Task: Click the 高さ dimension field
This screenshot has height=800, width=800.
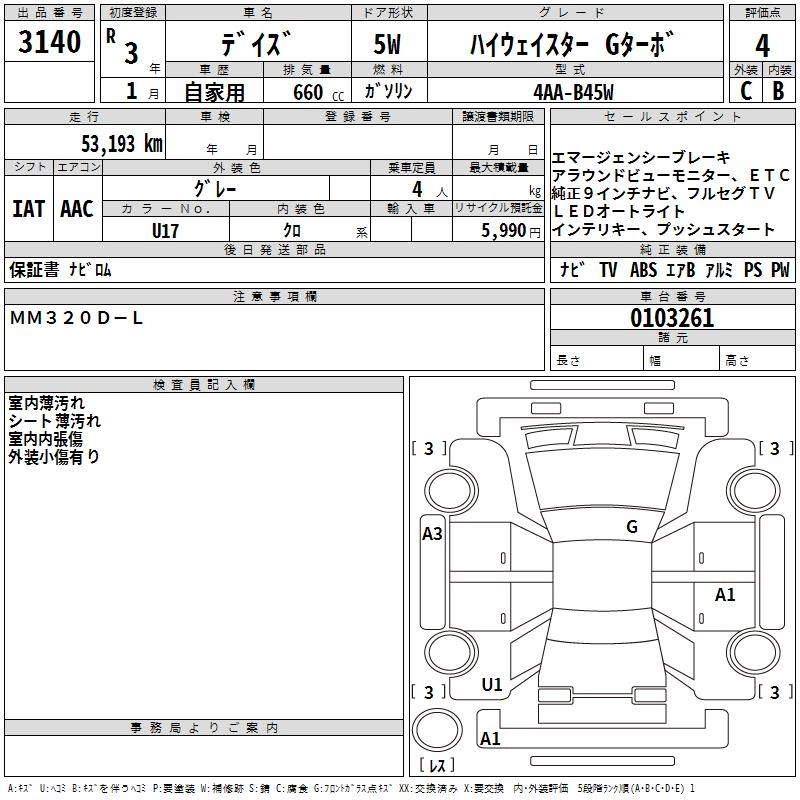Action: 758,360
